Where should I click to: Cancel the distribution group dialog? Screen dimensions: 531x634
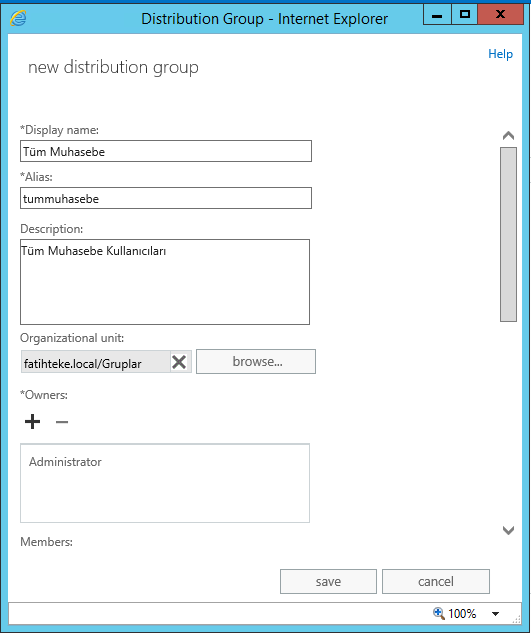pyautogui.click(x=436, y=581)
